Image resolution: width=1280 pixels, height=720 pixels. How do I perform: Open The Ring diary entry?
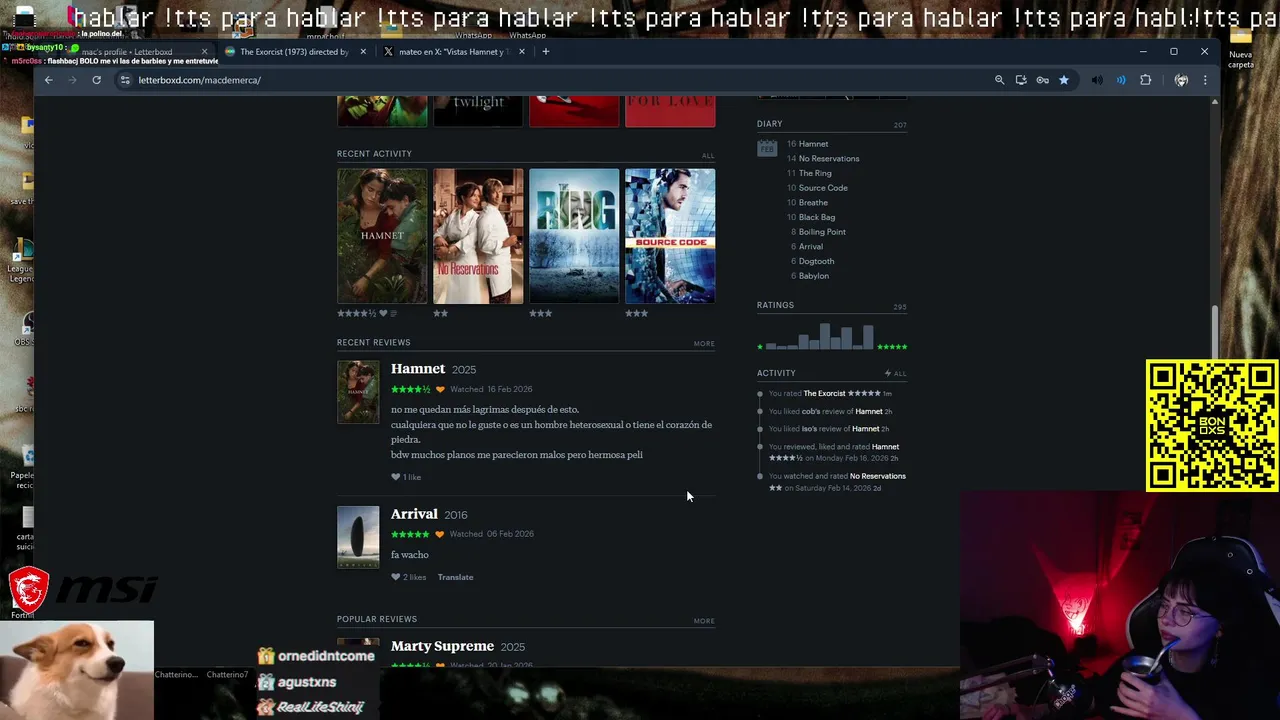coord(815,173)
